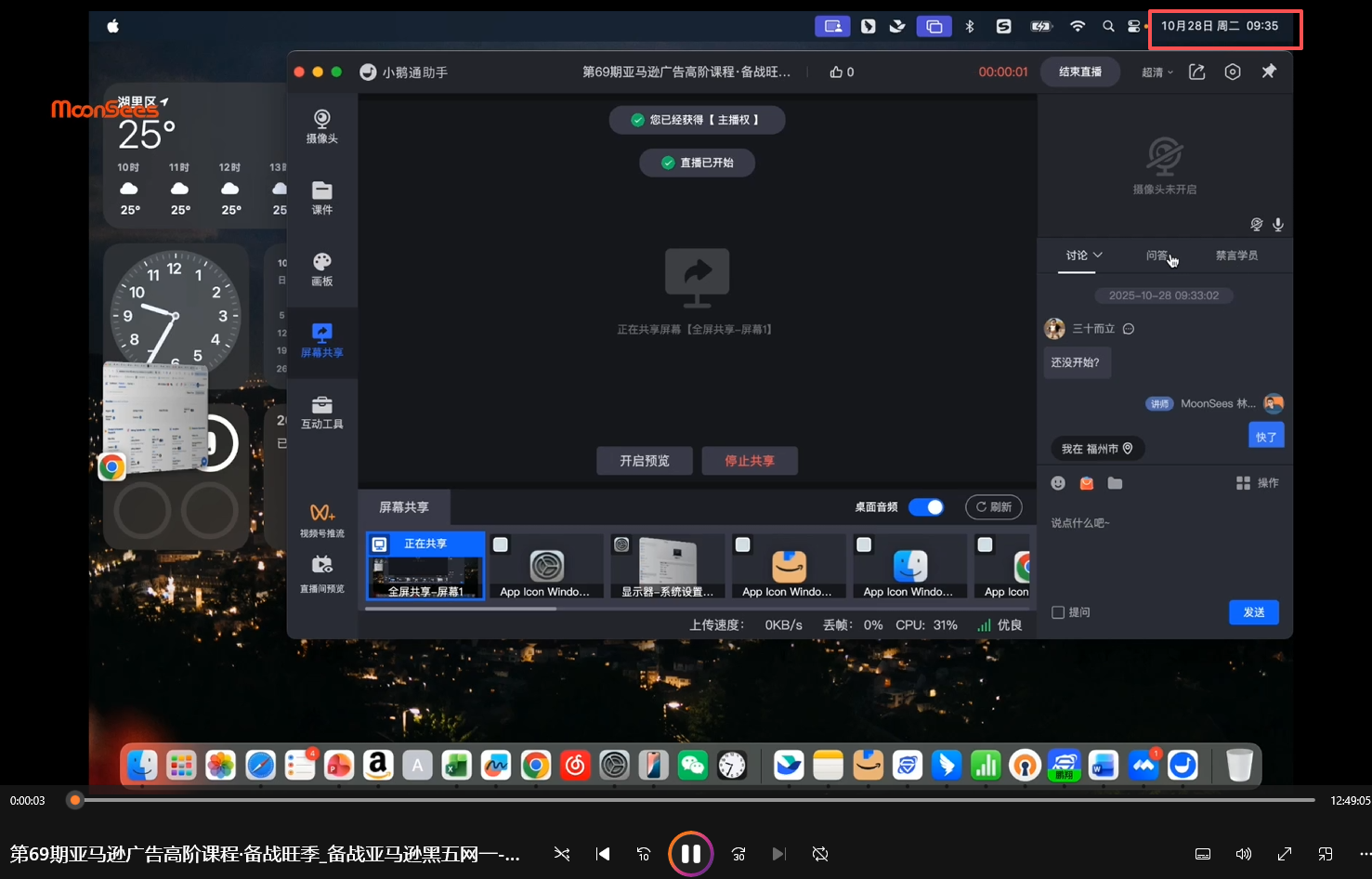Tick checkbox on 显示器-系统设置 window thumbnail
The width and height of the screenshot is (1372, 879).
(x=621, y=544)
